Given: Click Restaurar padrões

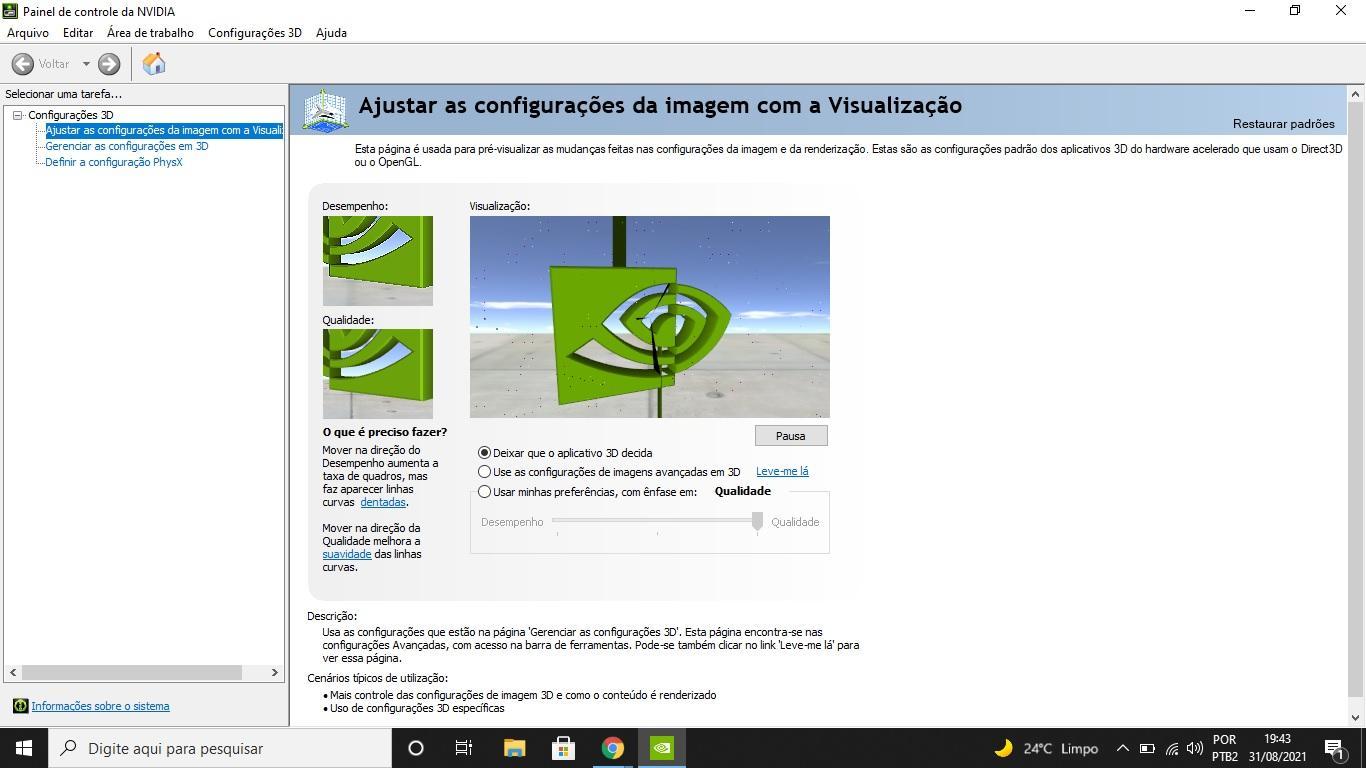Looking at the screenshot, I should 1283,124.
